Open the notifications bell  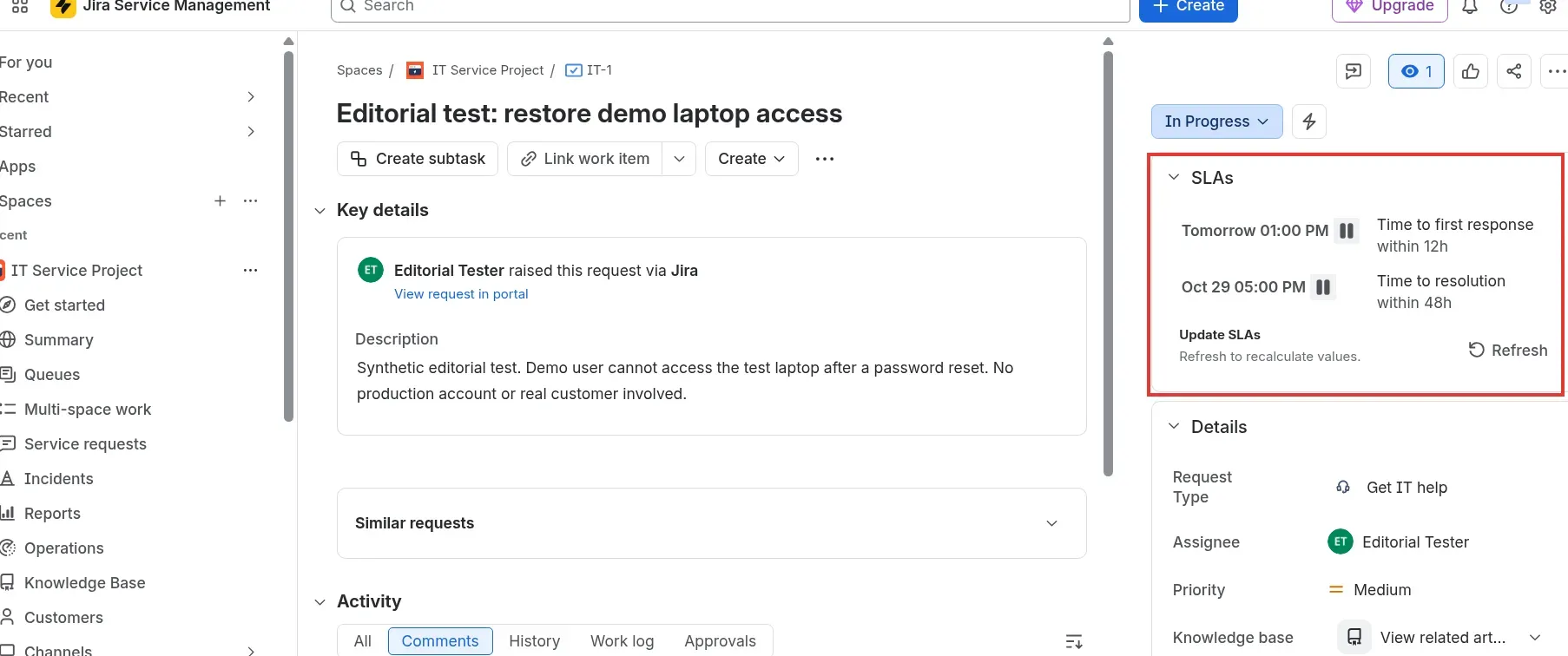click(x=1470, y=7)
